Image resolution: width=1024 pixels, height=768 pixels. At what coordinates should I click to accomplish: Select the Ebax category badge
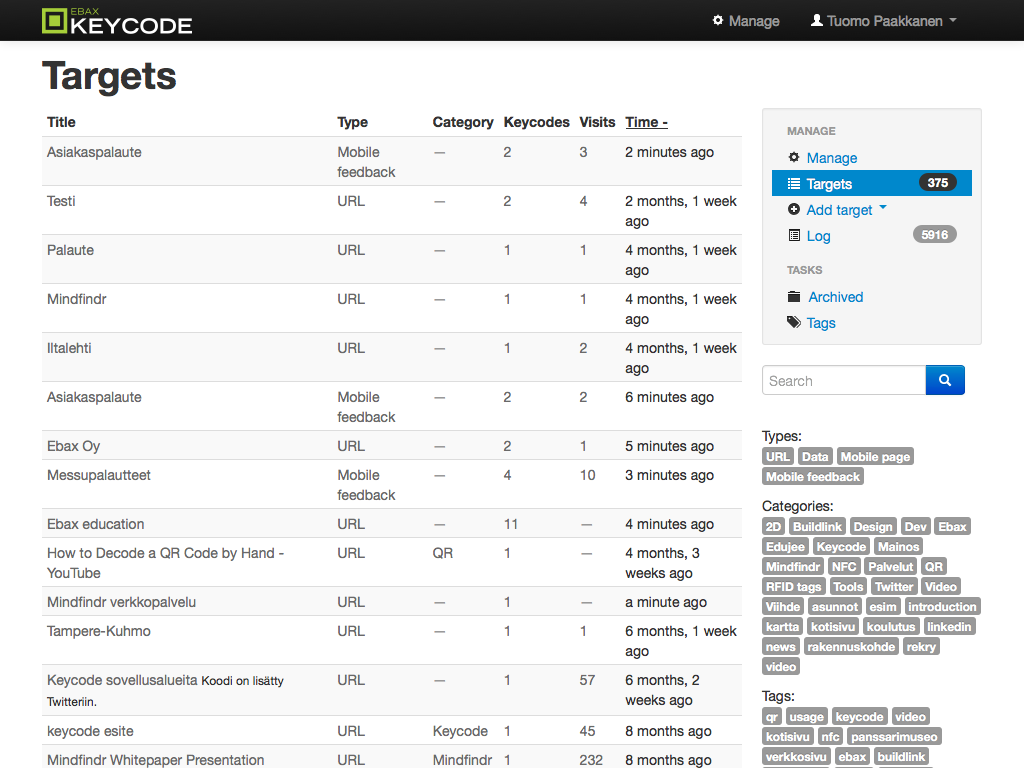pyautogui.click(x=952, y=526)
